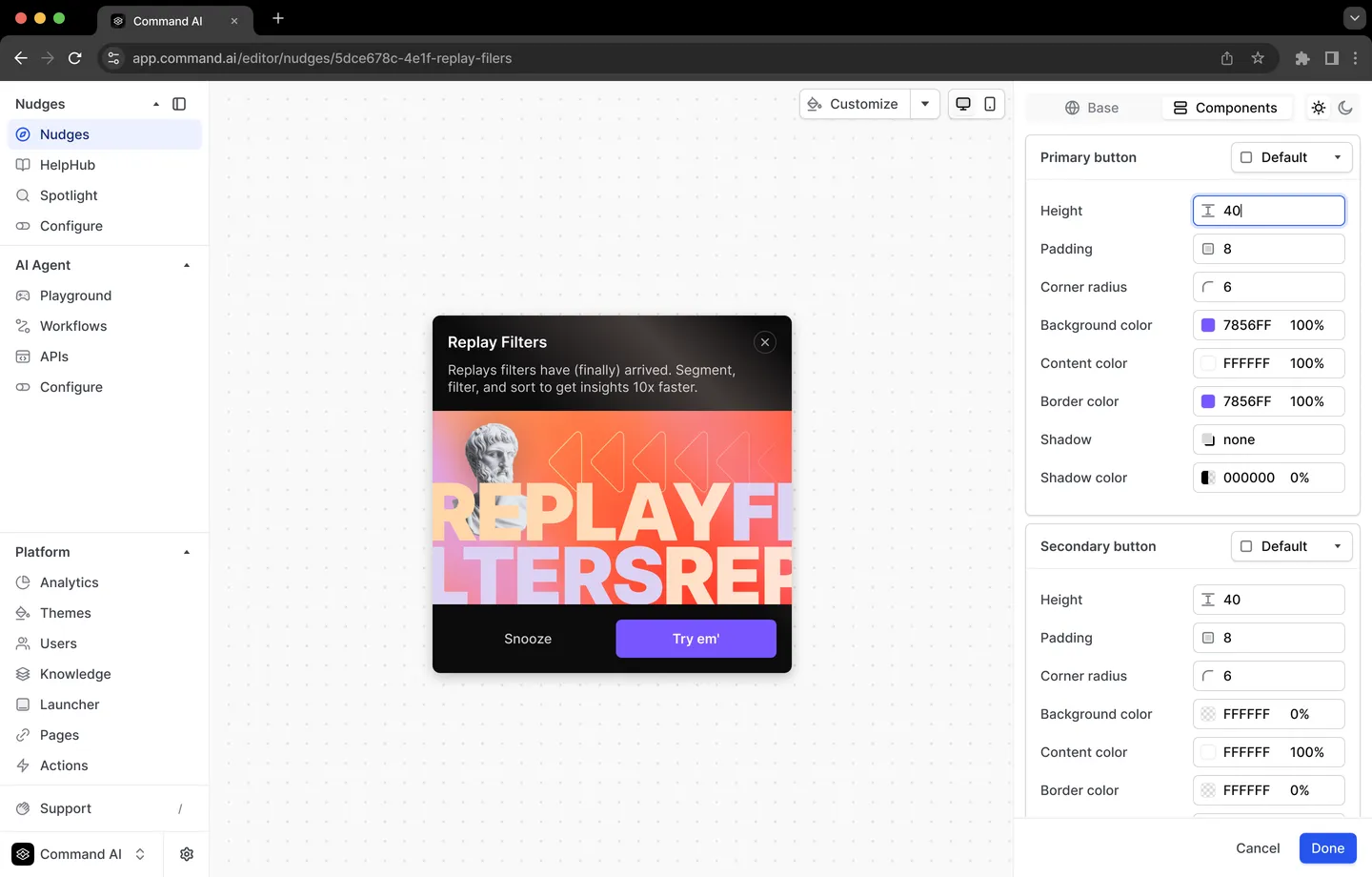Switch to desktop preview
1372x877 pixels.
click(963, 104)
